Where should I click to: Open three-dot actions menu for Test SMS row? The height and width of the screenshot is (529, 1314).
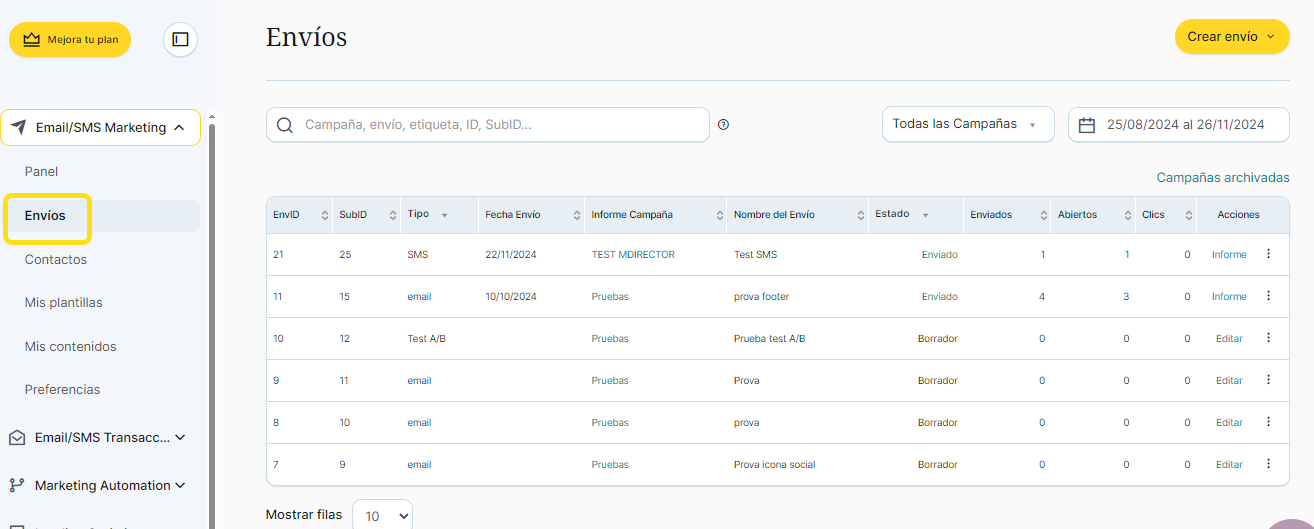pyautogui.click(x=1268, y=254)
